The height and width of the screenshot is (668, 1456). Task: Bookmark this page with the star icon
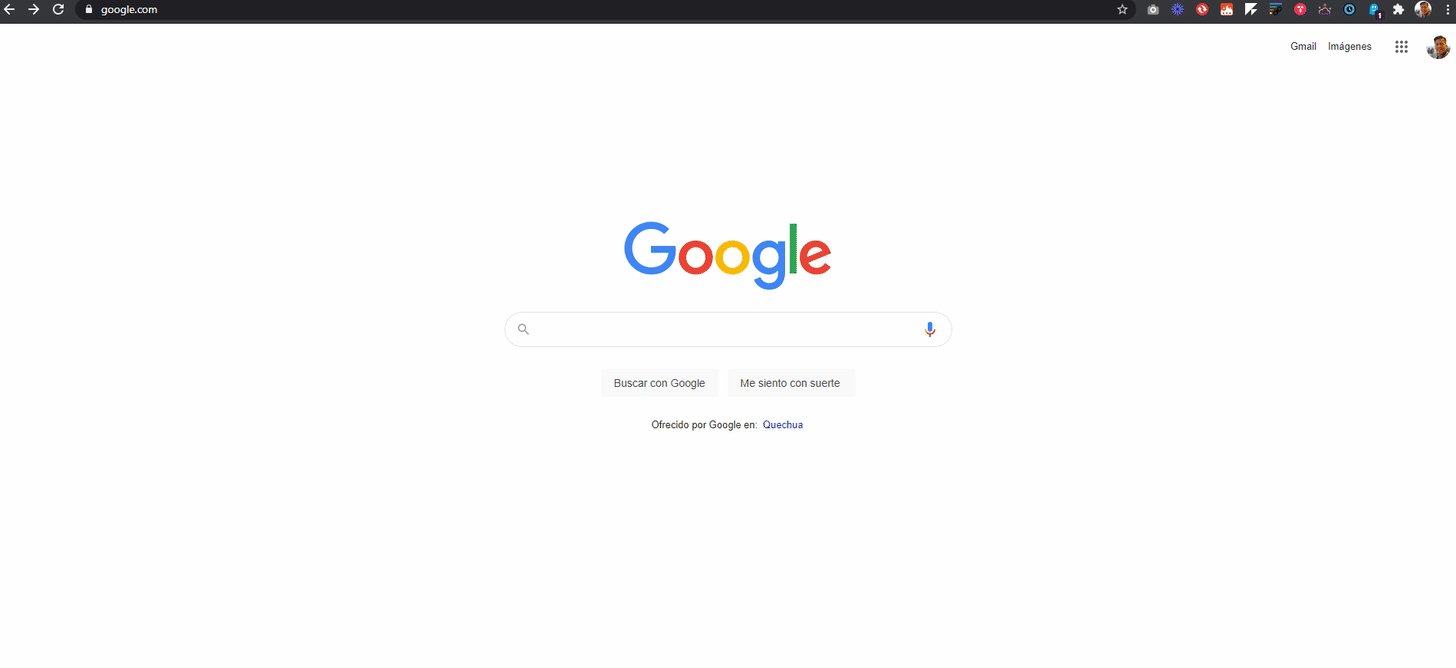pos(1122,9)
